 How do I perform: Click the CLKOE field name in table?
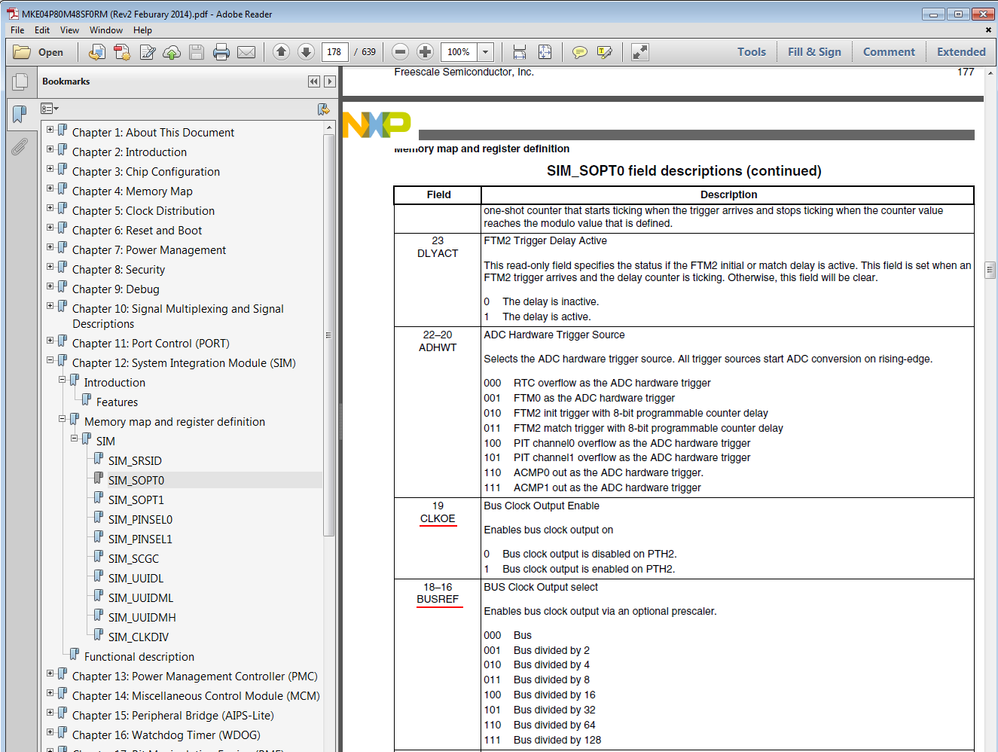click(437, 518)
